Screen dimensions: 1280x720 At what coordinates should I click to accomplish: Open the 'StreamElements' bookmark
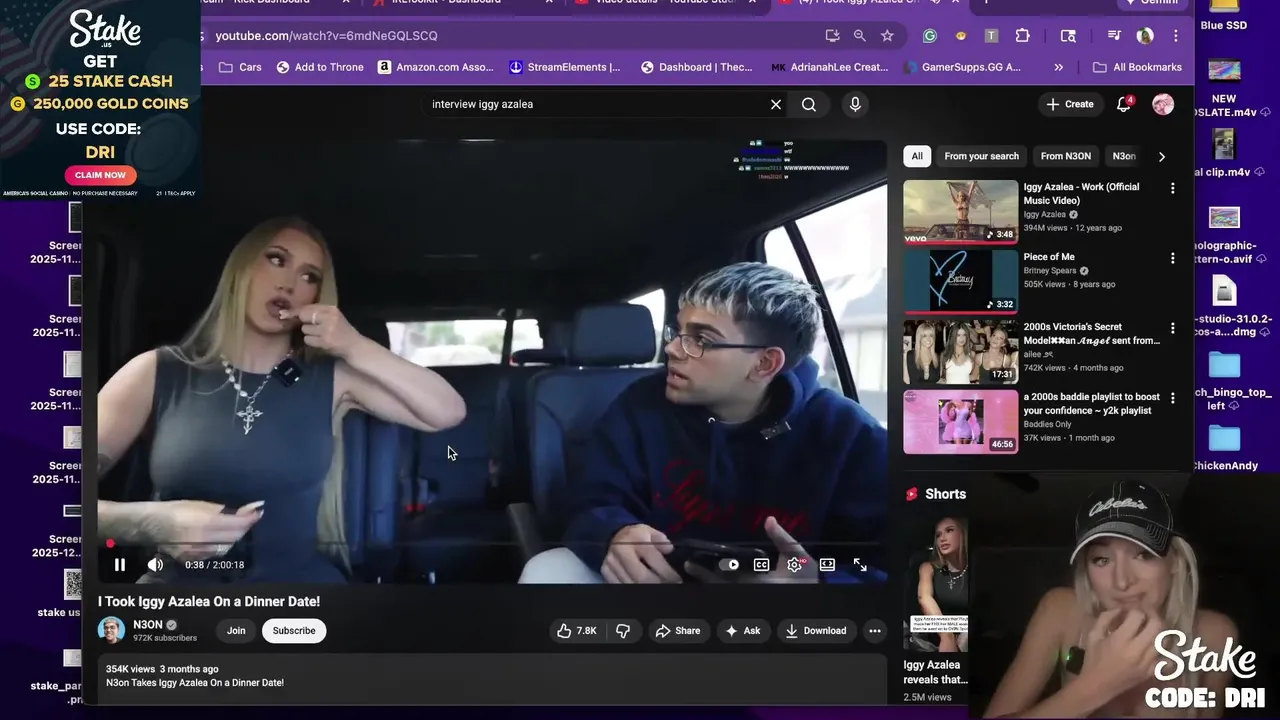565,67
